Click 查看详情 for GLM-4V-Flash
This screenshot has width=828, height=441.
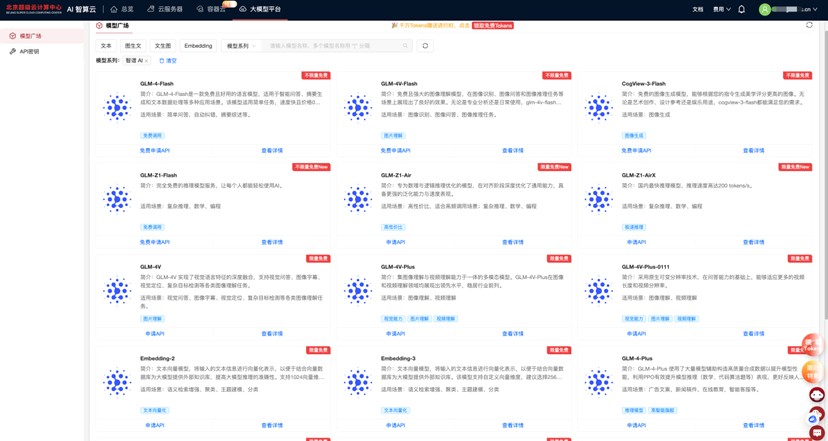tap(513, 151)
